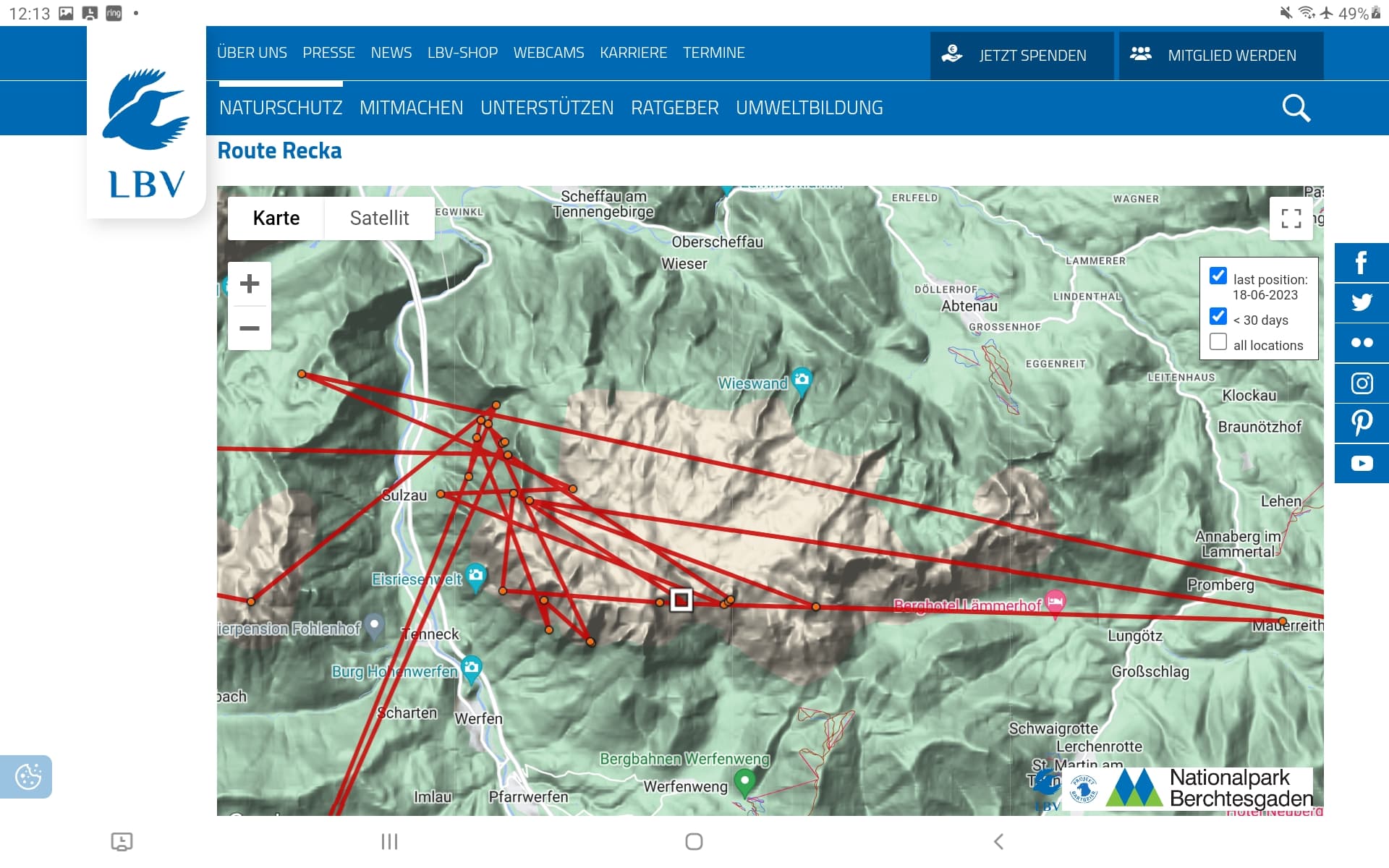This screenshot has width=1389, height=868.
Task: Click the last position square marker
Action: 681,600
